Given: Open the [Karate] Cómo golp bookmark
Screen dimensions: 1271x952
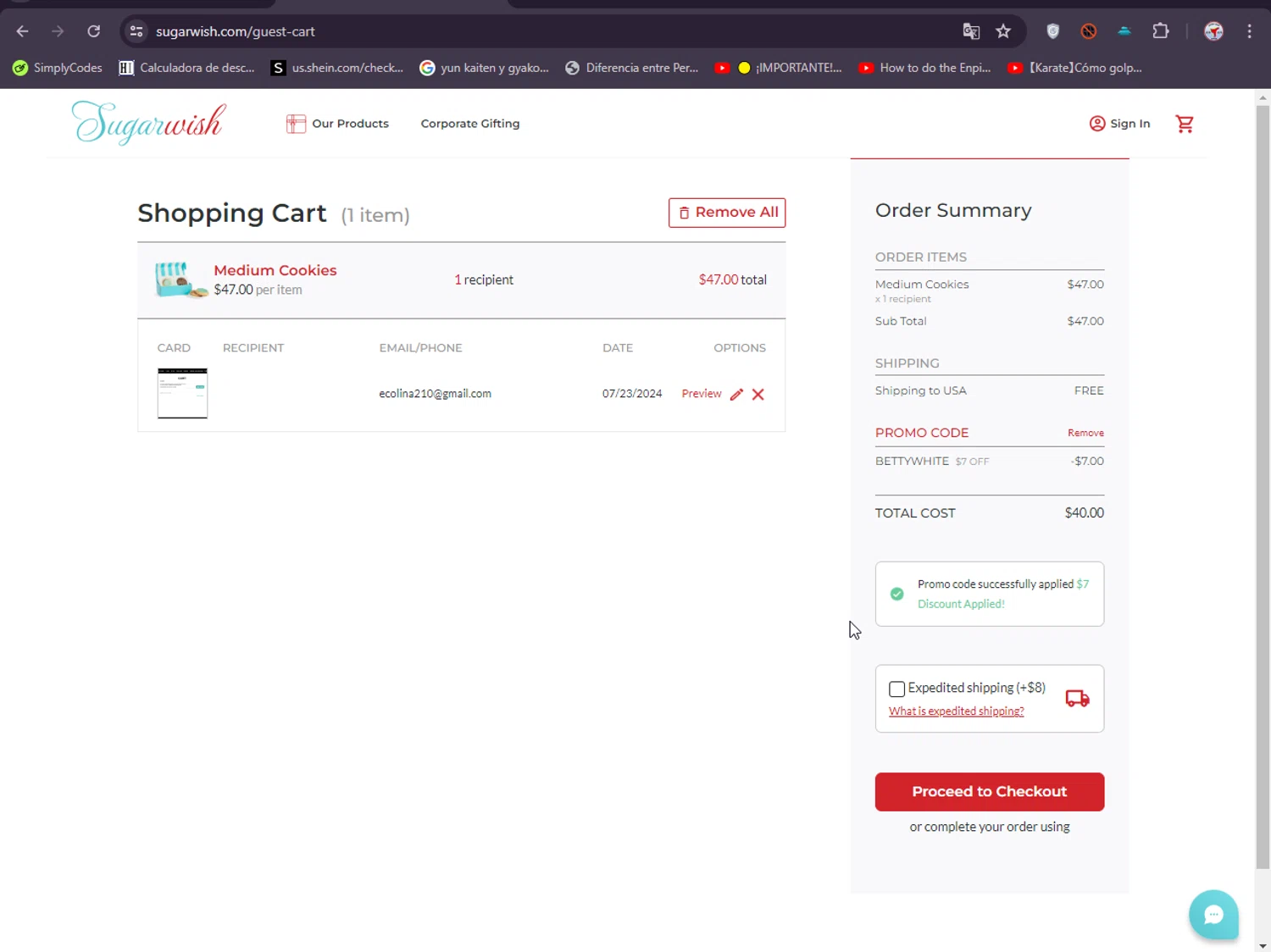Looking at the screenshot, I should 1075,68.
